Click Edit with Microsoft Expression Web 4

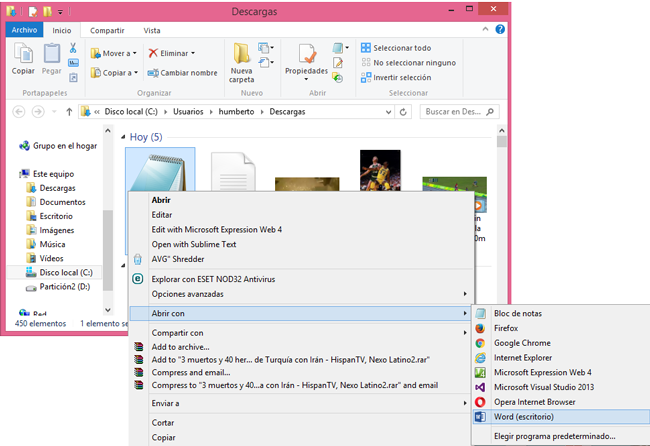301,230
